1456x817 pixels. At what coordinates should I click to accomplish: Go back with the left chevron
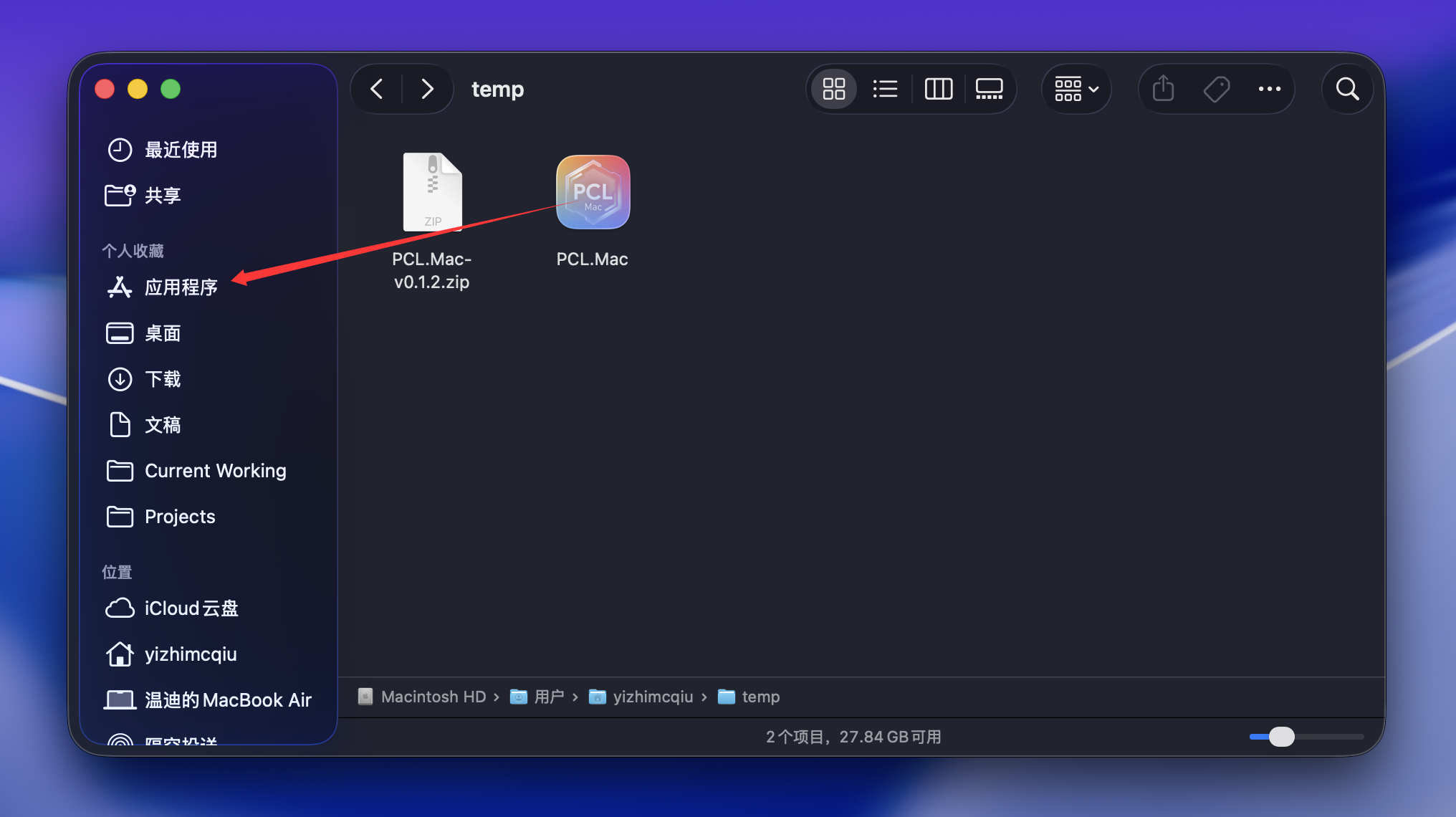377,89
